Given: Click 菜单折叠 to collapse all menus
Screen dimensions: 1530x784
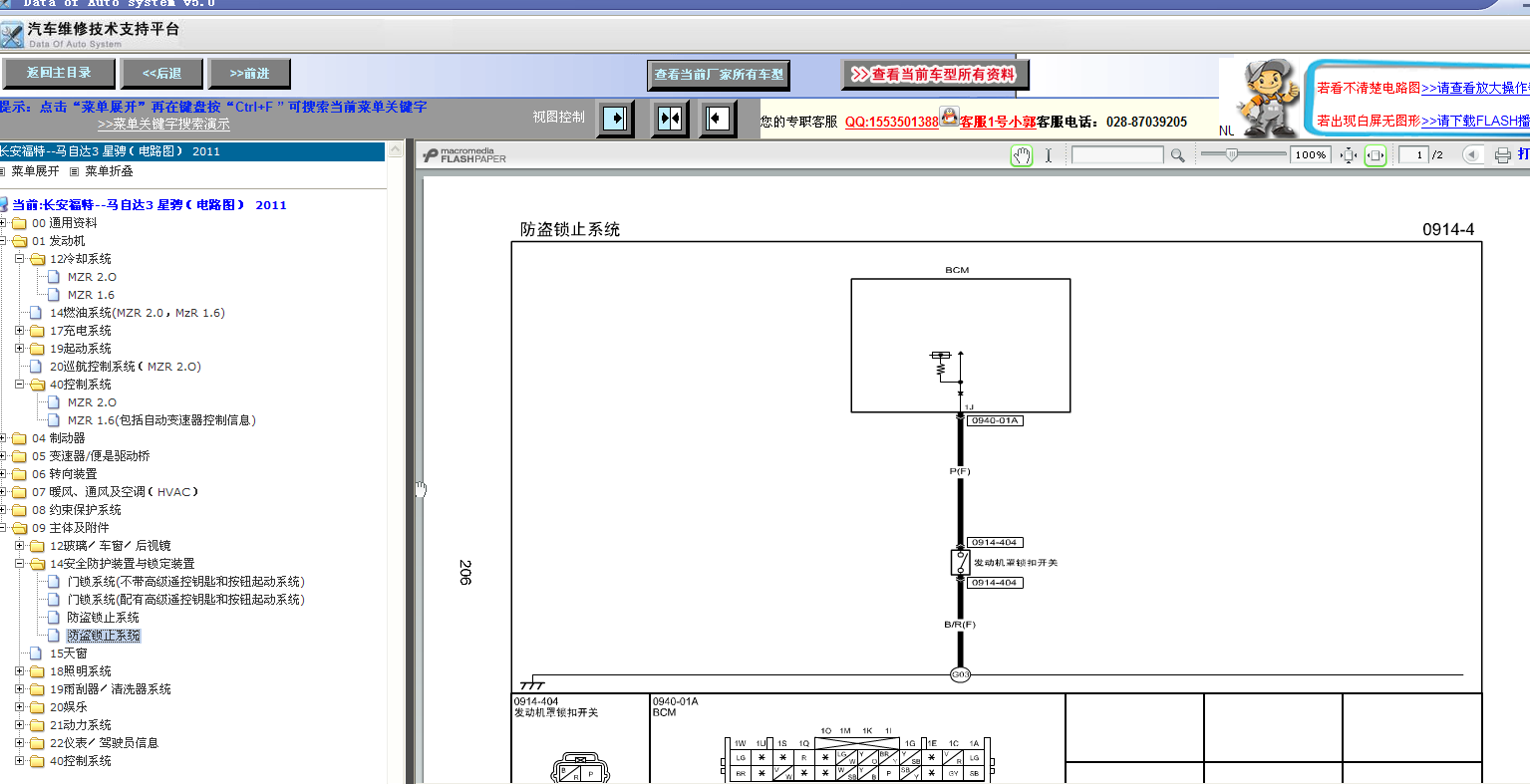Looking at the screenshot, I should coord(109,171).
